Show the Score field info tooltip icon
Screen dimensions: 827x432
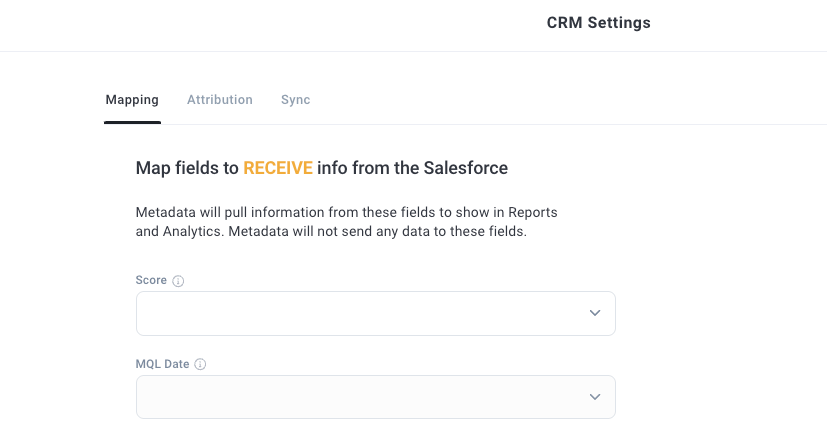178,281
